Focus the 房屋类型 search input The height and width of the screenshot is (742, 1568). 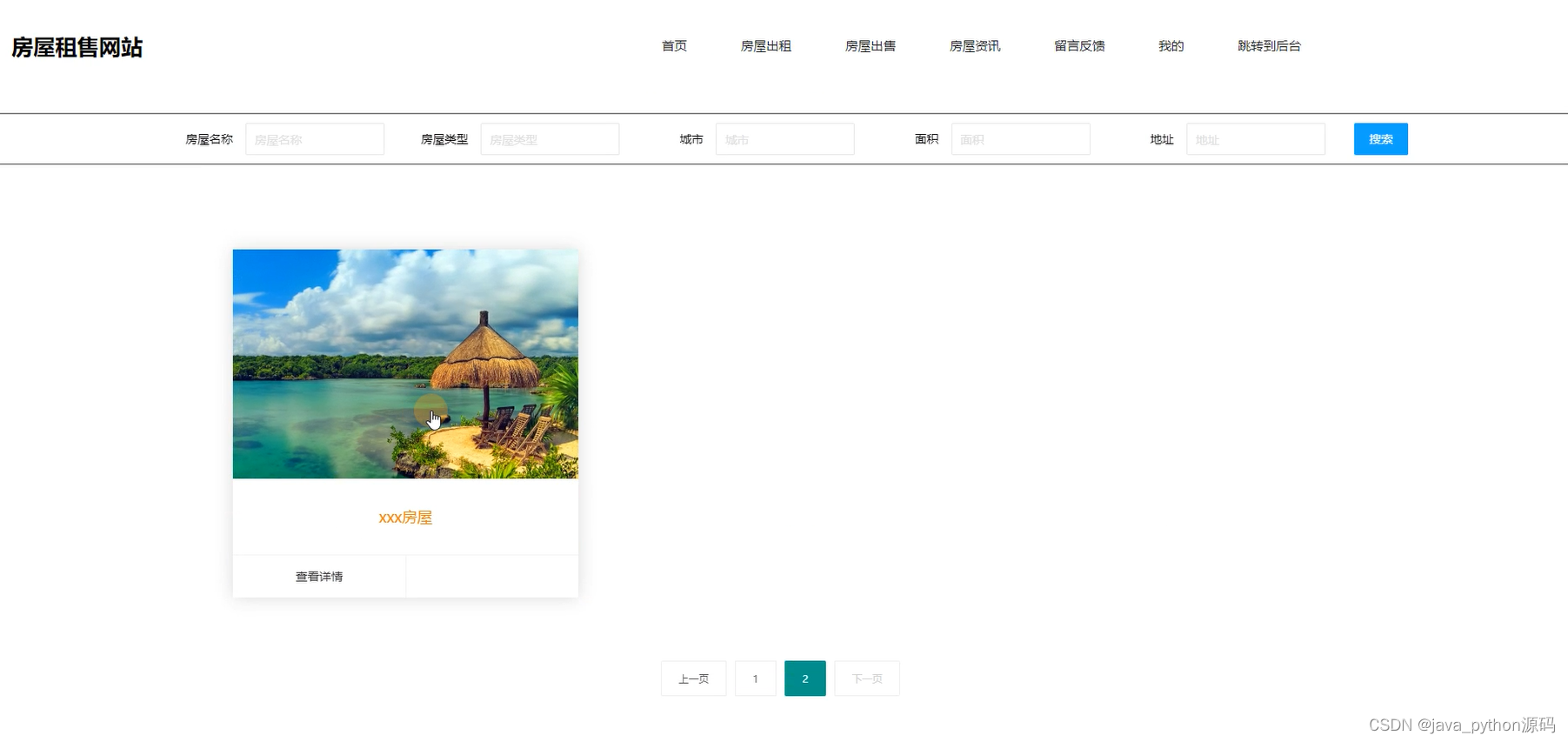coord(550,139)
